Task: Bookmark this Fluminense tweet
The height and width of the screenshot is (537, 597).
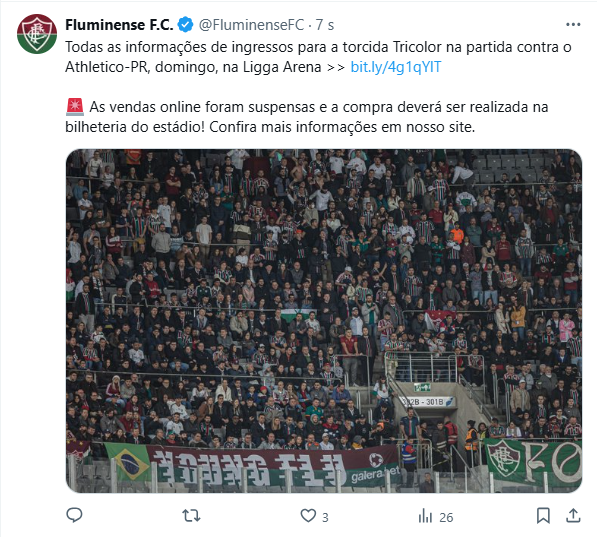Action: (543, 516)
